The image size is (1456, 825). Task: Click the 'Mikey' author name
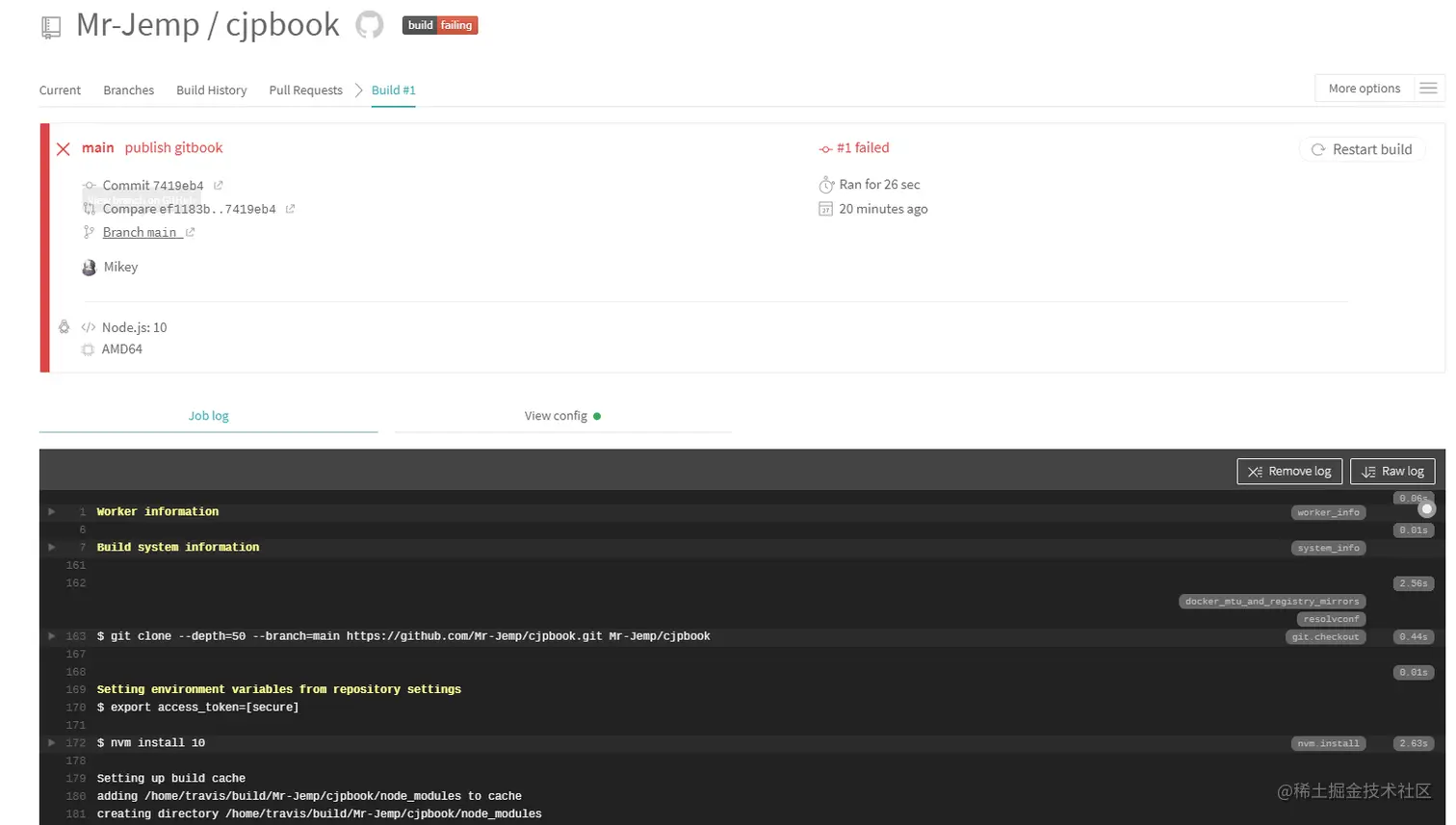(x=120, y=267)
